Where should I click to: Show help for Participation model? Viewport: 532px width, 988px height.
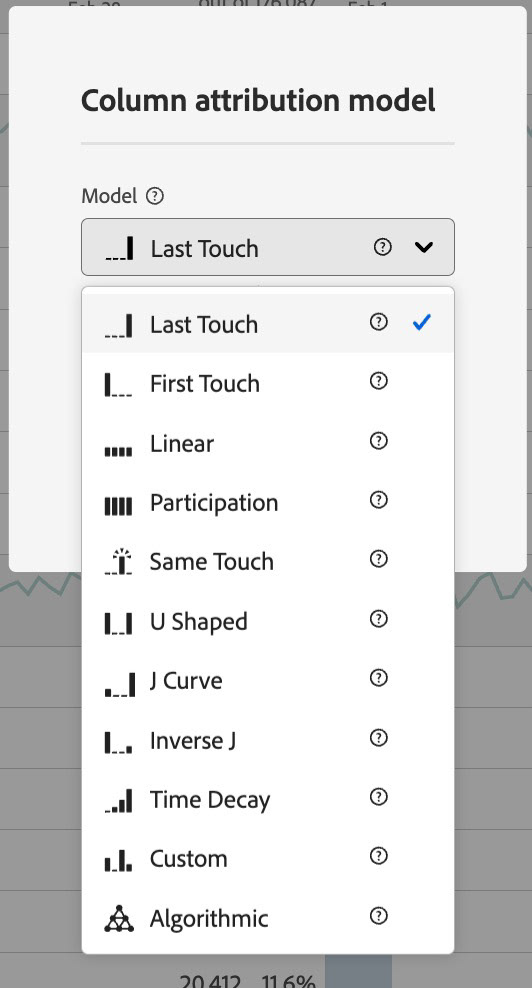coord(378,500)
